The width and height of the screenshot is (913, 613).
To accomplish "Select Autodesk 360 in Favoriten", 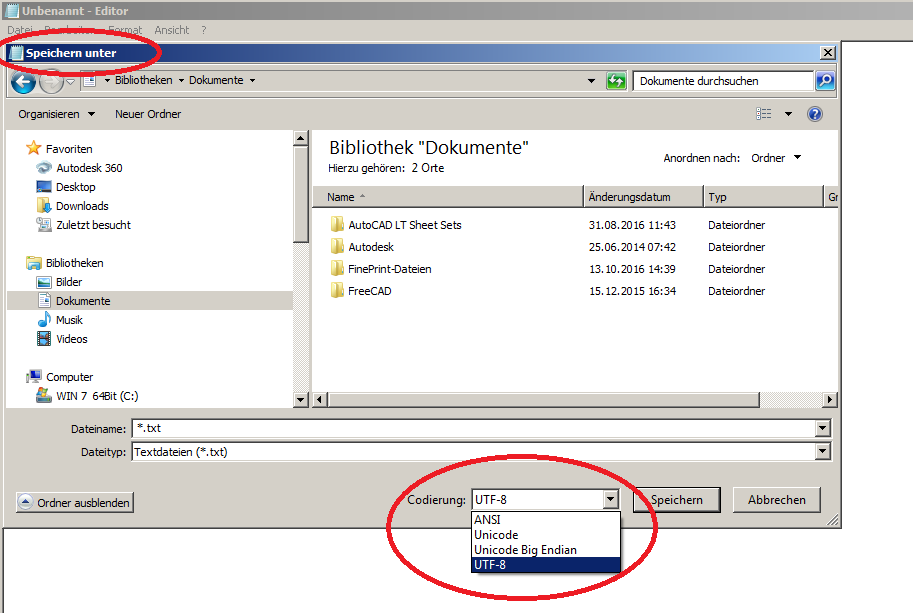I will (89, 168).
